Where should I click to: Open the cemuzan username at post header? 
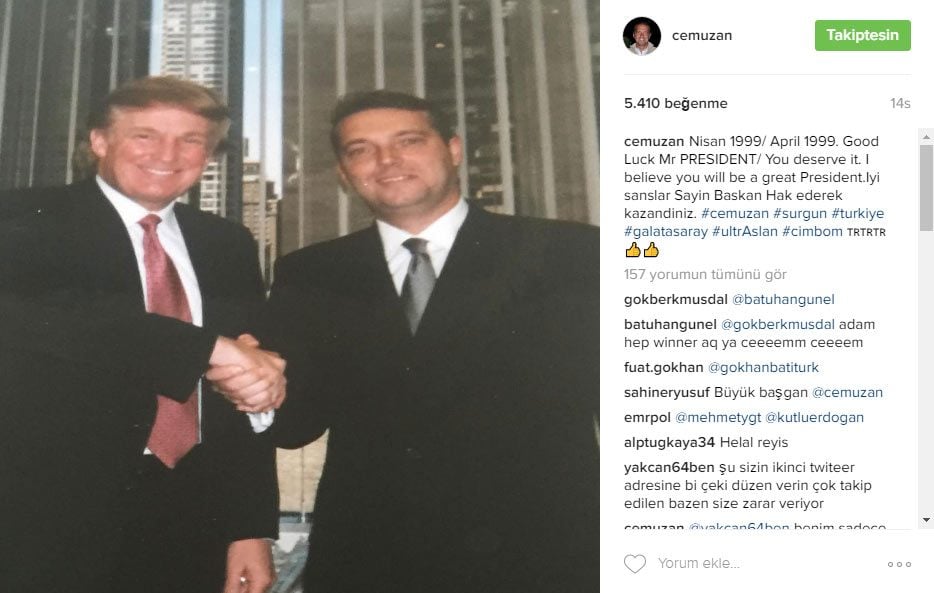coord(702,35)
